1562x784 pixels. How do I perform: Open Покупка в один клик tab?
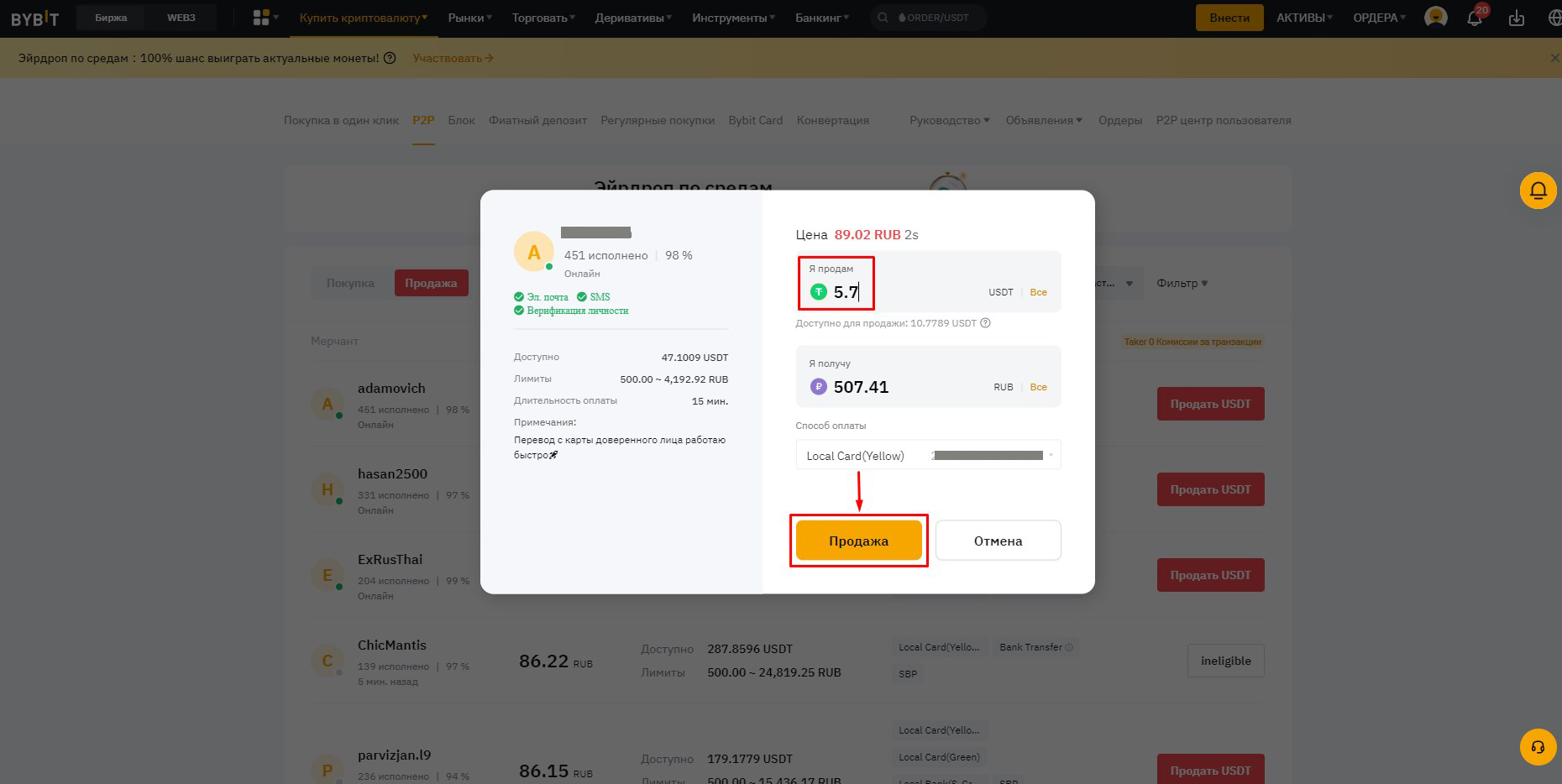pos(341,120)
